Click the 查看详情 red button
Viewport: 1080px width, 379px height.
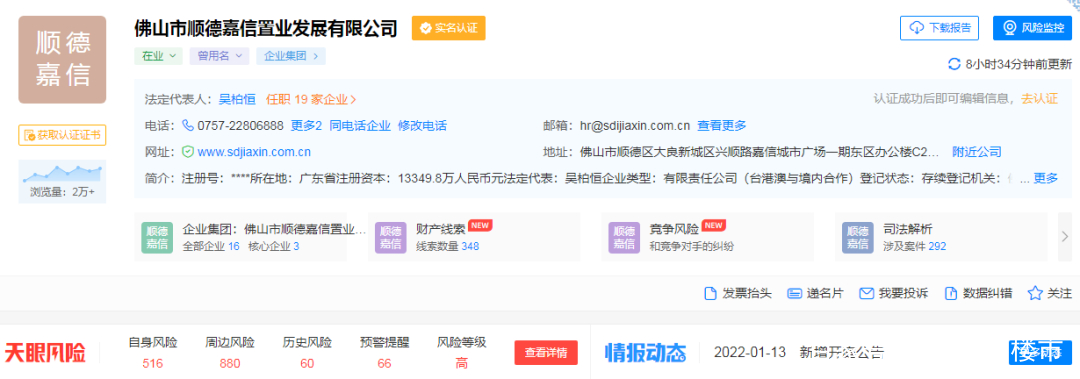(x=546, y=353)
